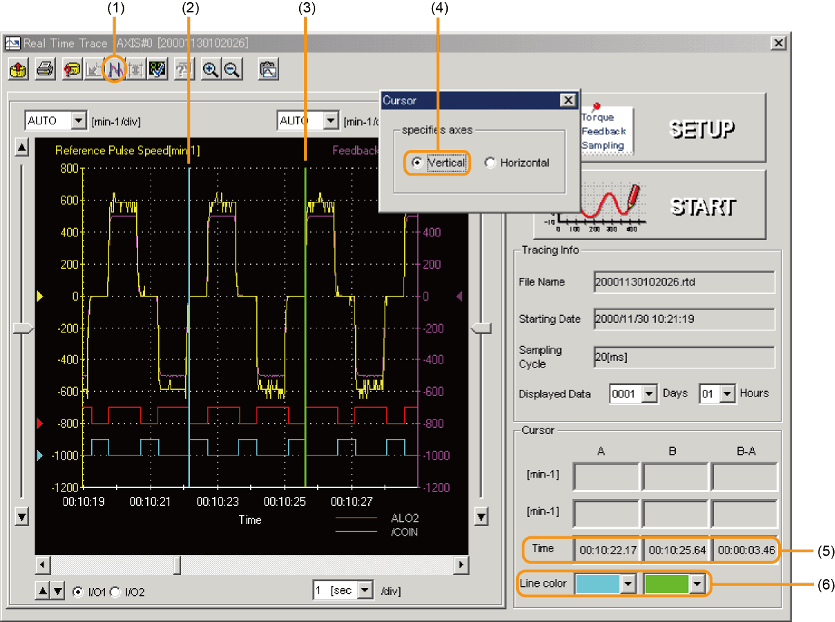The height and width of the screenshot is (622, 835).
Task: Click right arrow of horizontal graph scrollbar
Action: (461, 565)
